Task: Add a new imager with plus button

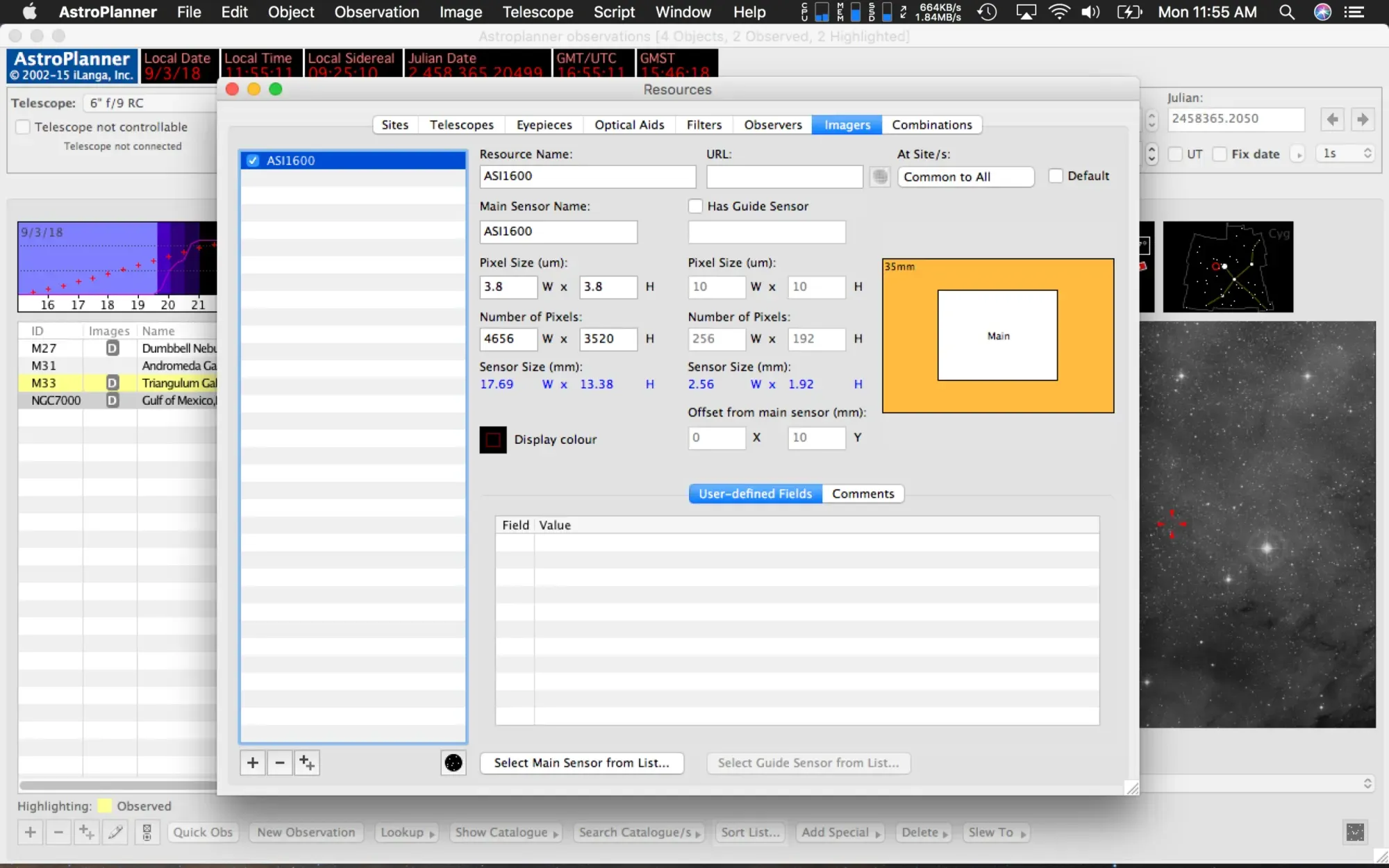Action: click(x=253, y=762)
